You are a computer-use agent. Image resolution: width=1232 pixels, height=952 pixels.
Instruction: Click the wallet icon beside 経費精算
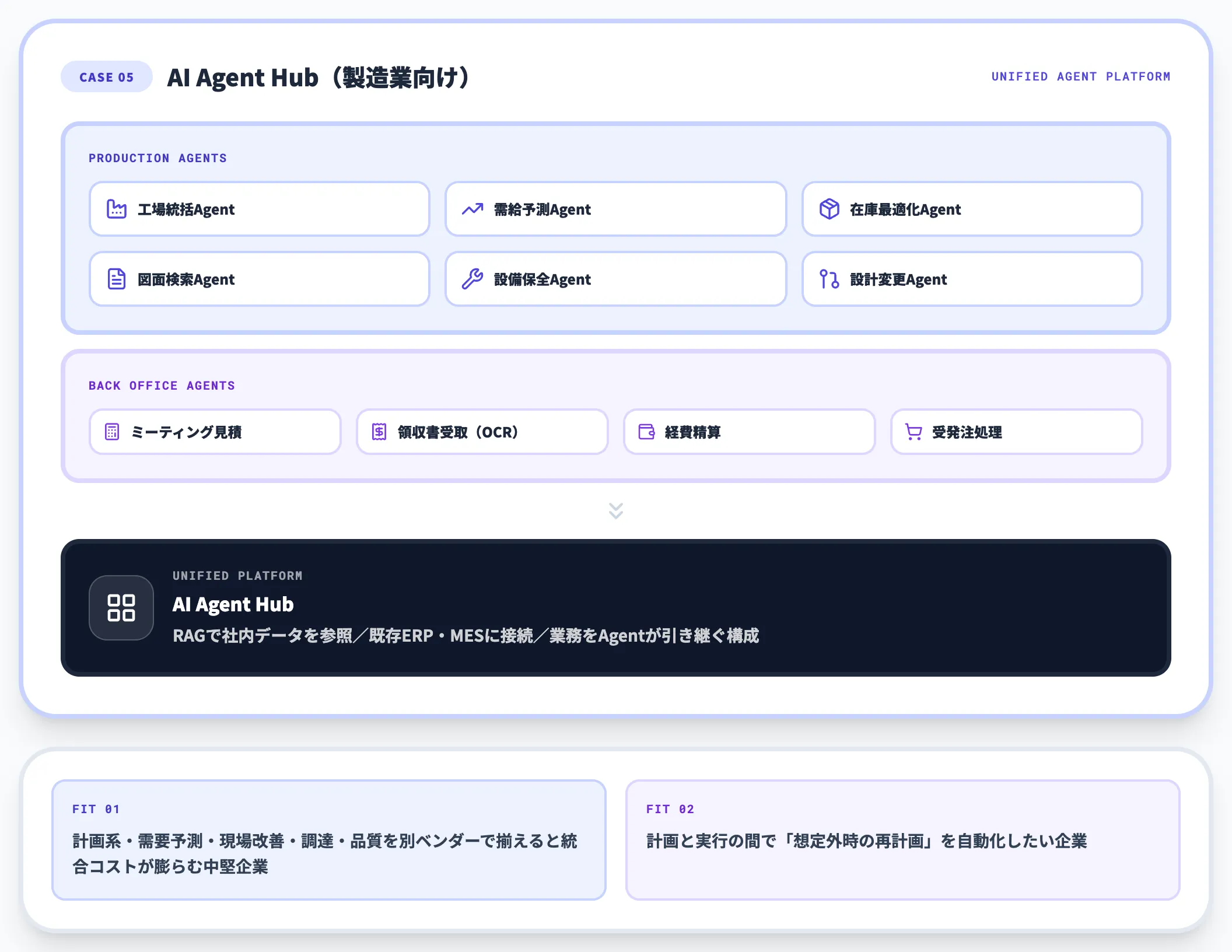646,432
